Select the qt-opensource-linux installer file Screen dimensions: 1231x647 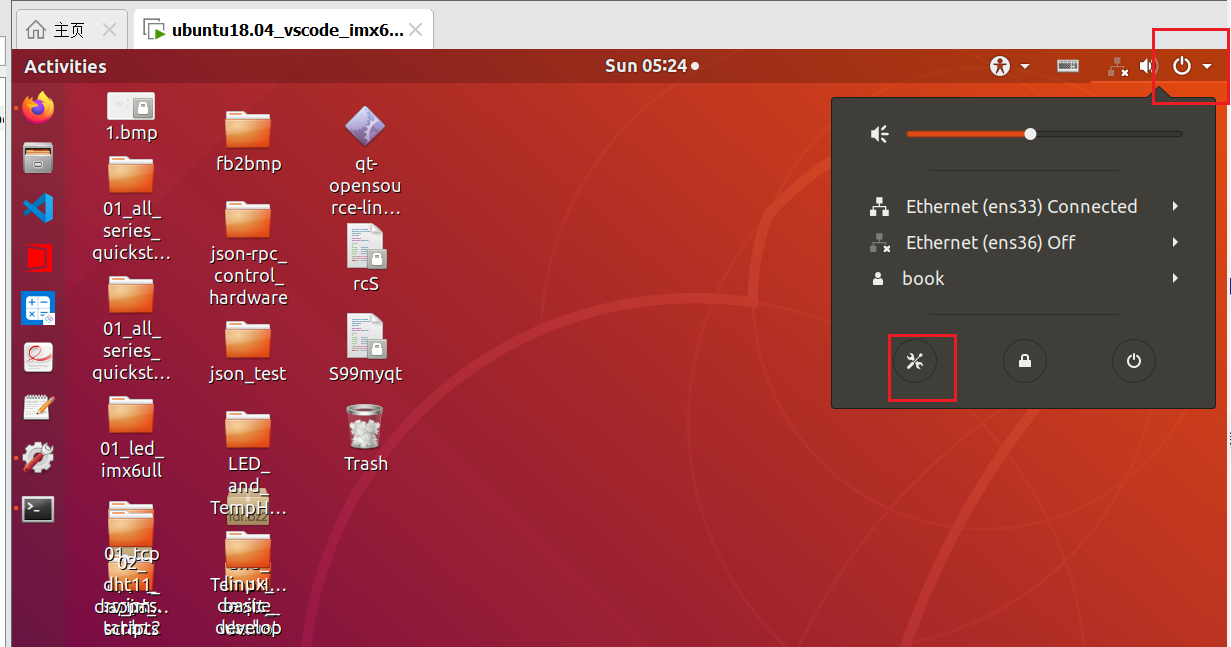tap(365, 161)
